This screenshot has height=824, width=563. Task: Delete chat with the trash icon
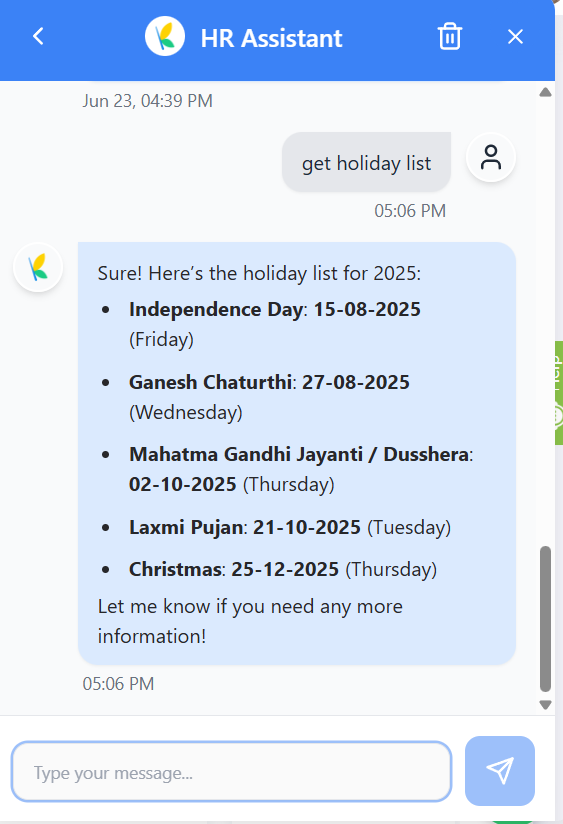tap(449, 37)
